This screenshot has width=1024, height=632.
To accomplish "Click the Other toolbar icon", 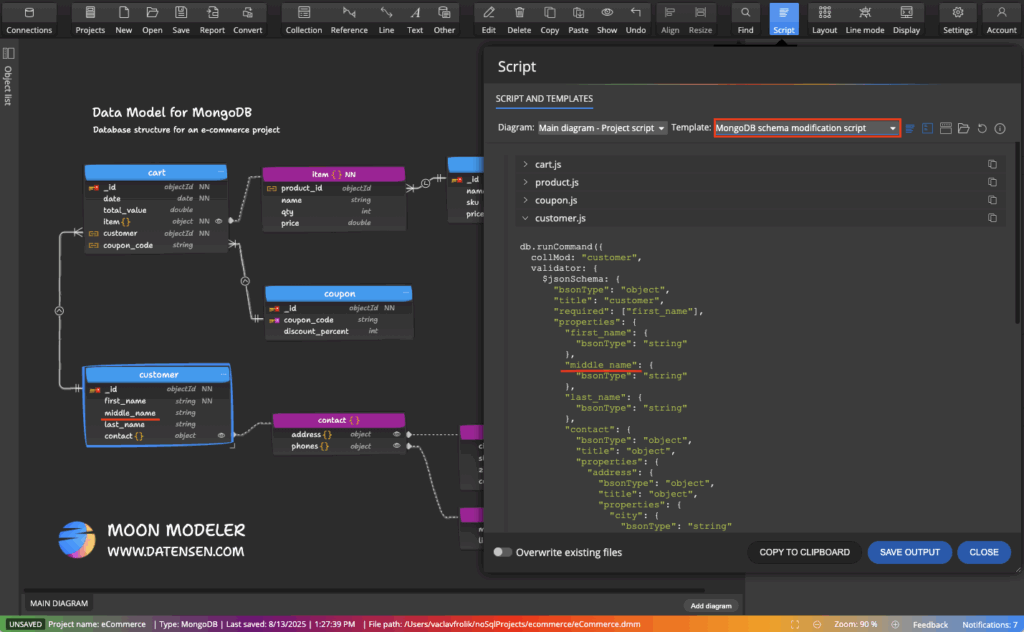I will 444,20.
